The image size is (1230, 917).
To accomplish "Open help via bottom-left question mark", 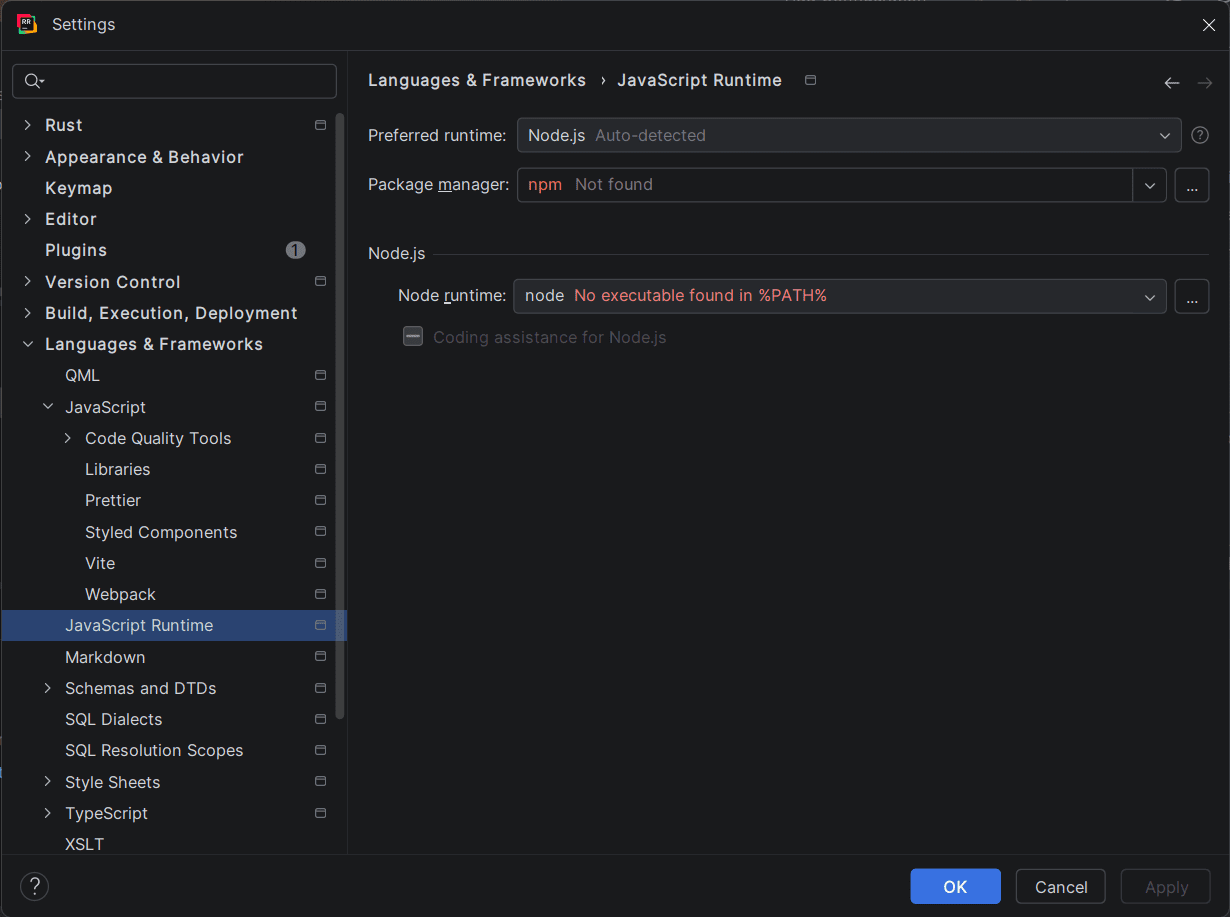I will coord(34,886).
